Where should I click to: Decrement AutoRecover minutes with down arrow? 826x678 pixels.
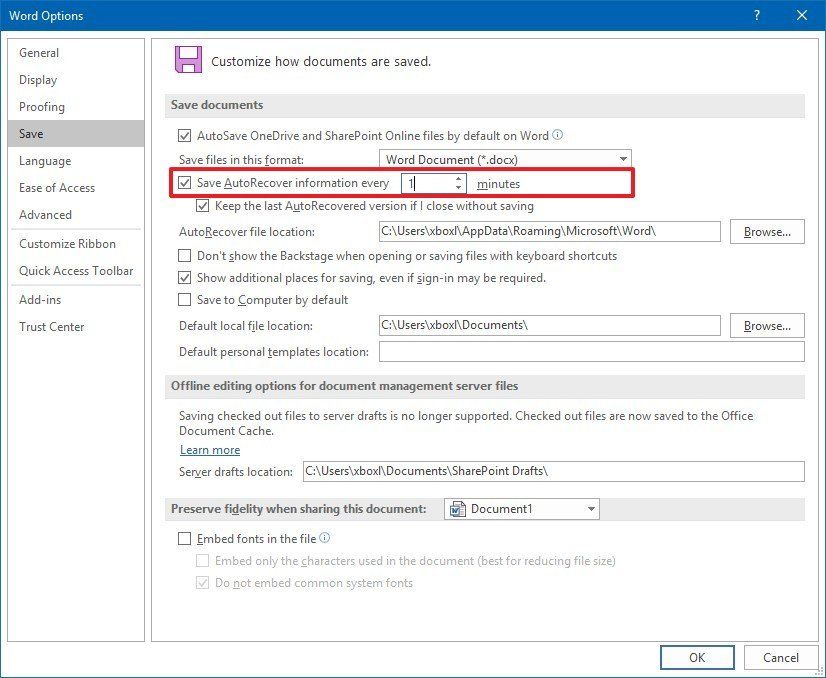point(459,187)
